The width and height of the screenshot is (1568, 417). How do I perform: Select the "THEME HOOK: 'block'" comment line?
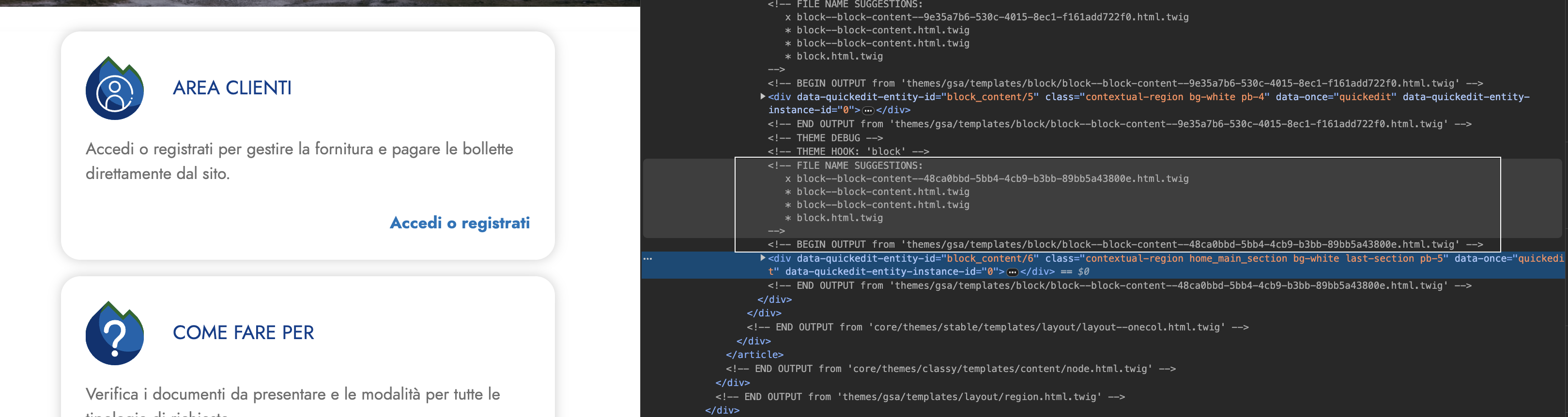coord(848,151)
